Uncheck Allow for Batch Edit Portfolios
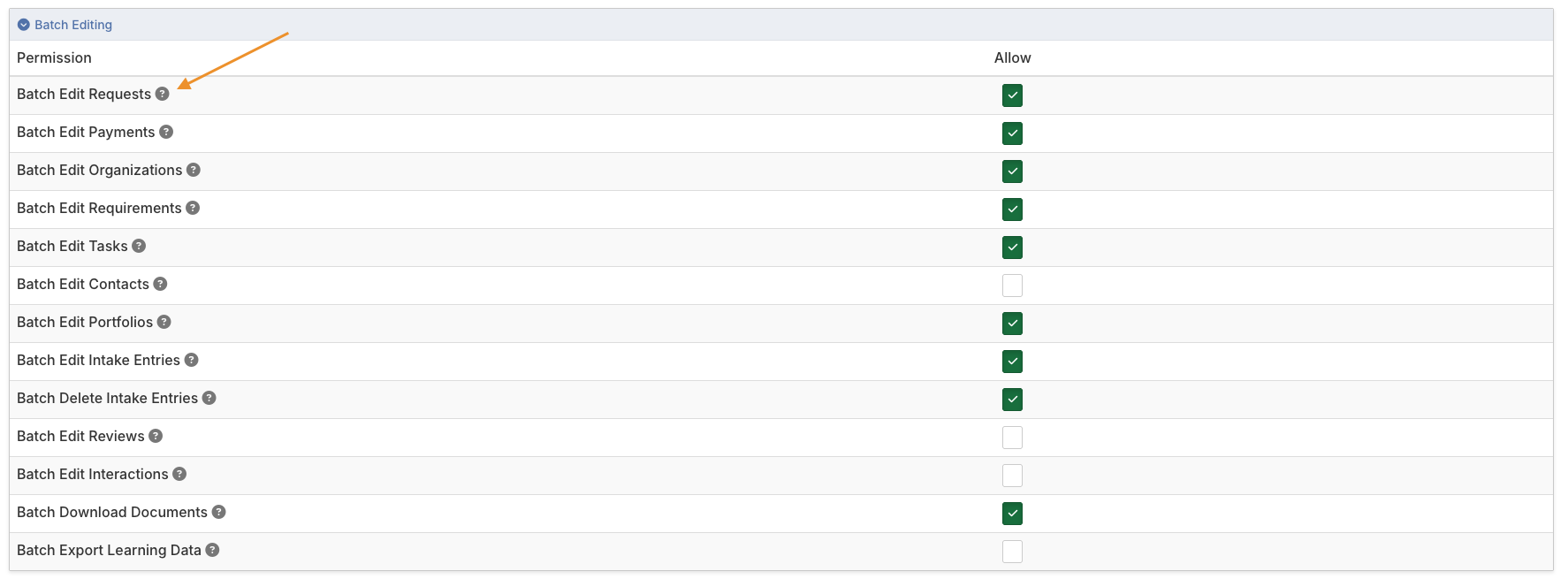The width and height of the screenshot is (1568, 579). (1012, 324)
